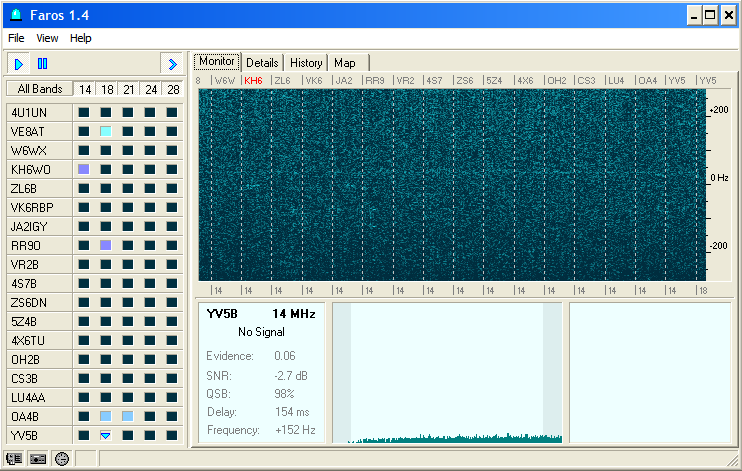Select the OA4B beacon row label
742x471 pixels.
pyautogui.click(x=40, y=417)
